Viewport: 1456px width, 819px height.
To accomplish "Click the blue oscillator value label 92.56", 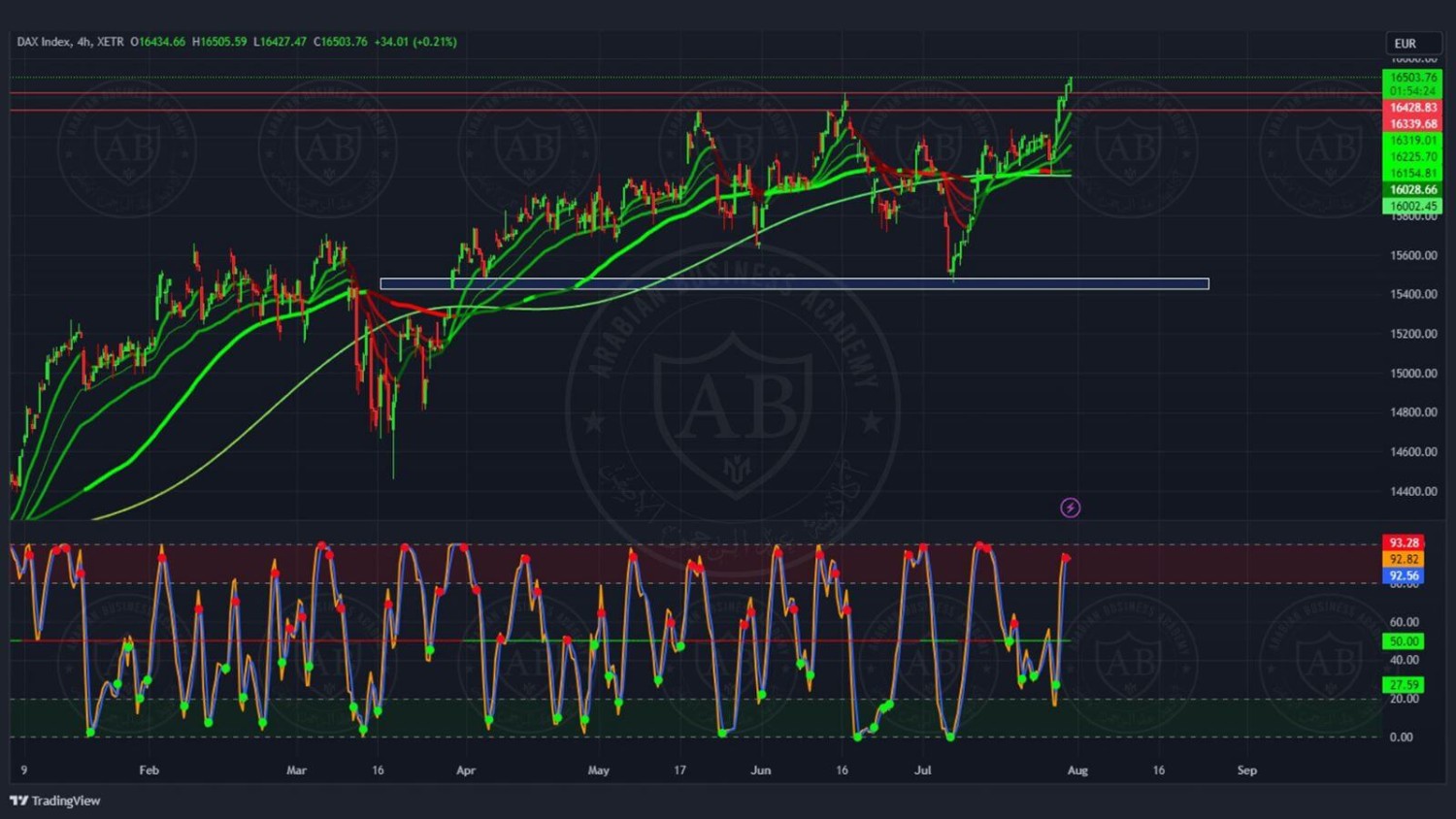I will click(x=1404, y=576).
